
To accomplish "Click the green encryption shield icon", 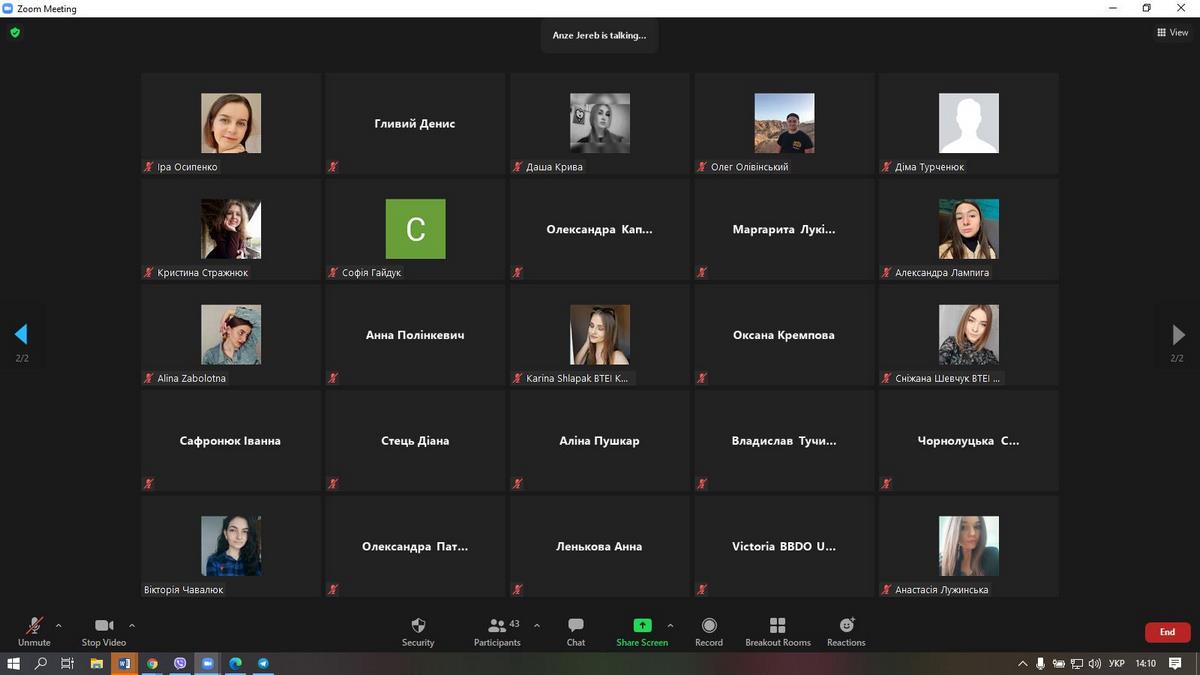I will (x=15, y=32).
